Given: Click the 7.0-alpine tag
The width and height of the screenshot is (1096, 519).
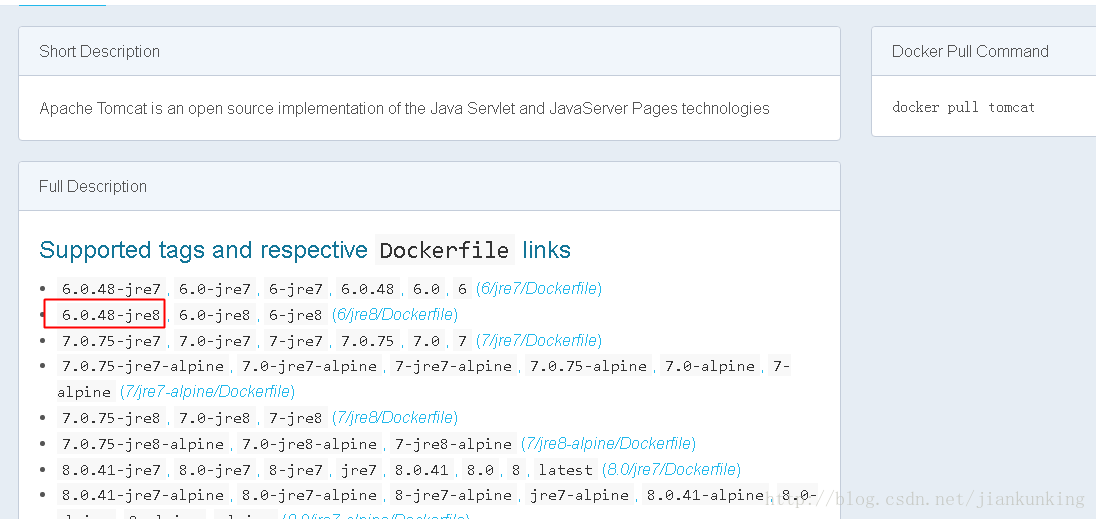Looking at the screenshot, I should coord(710,366).
